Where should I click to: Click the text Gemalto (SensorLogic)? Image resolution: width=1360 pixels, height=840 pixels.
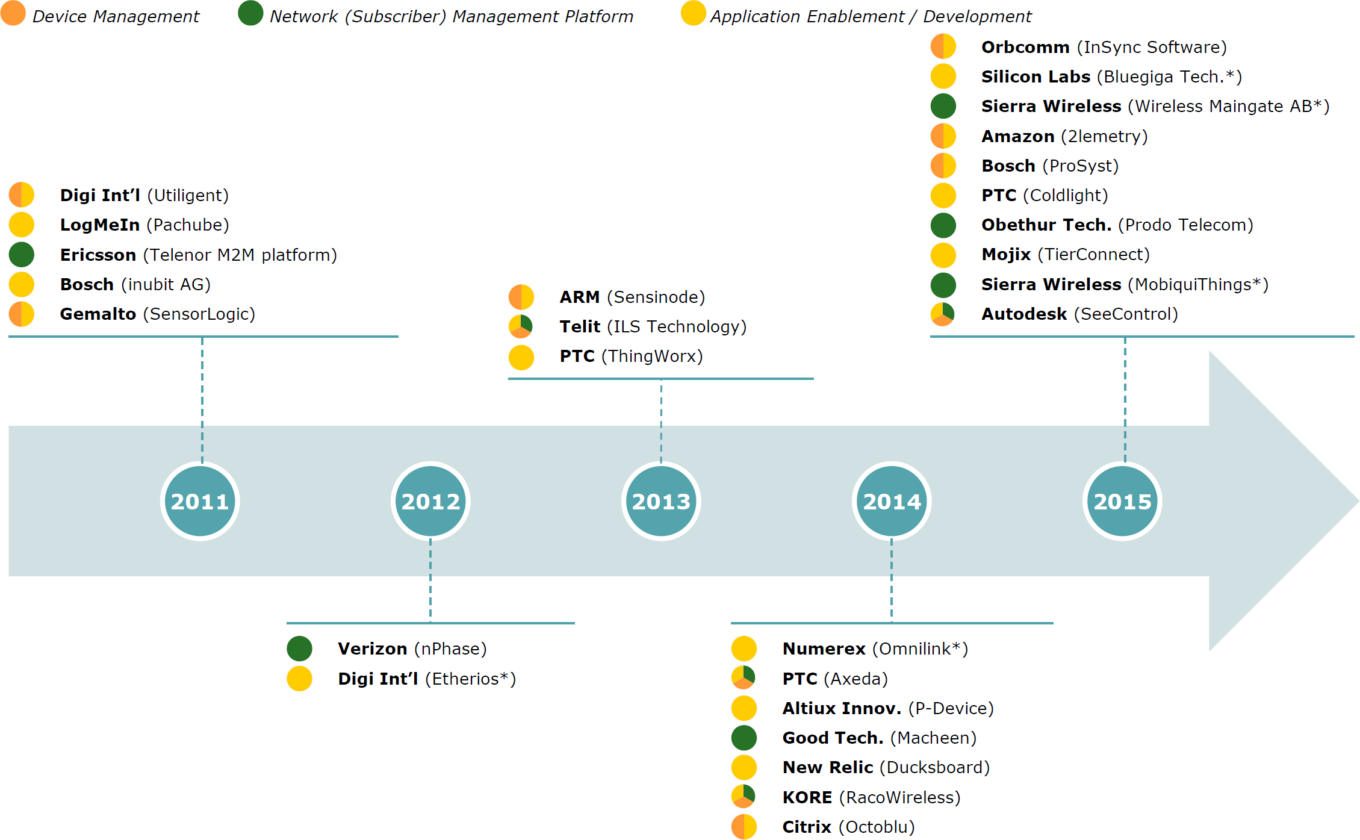(x=157, y=314)
